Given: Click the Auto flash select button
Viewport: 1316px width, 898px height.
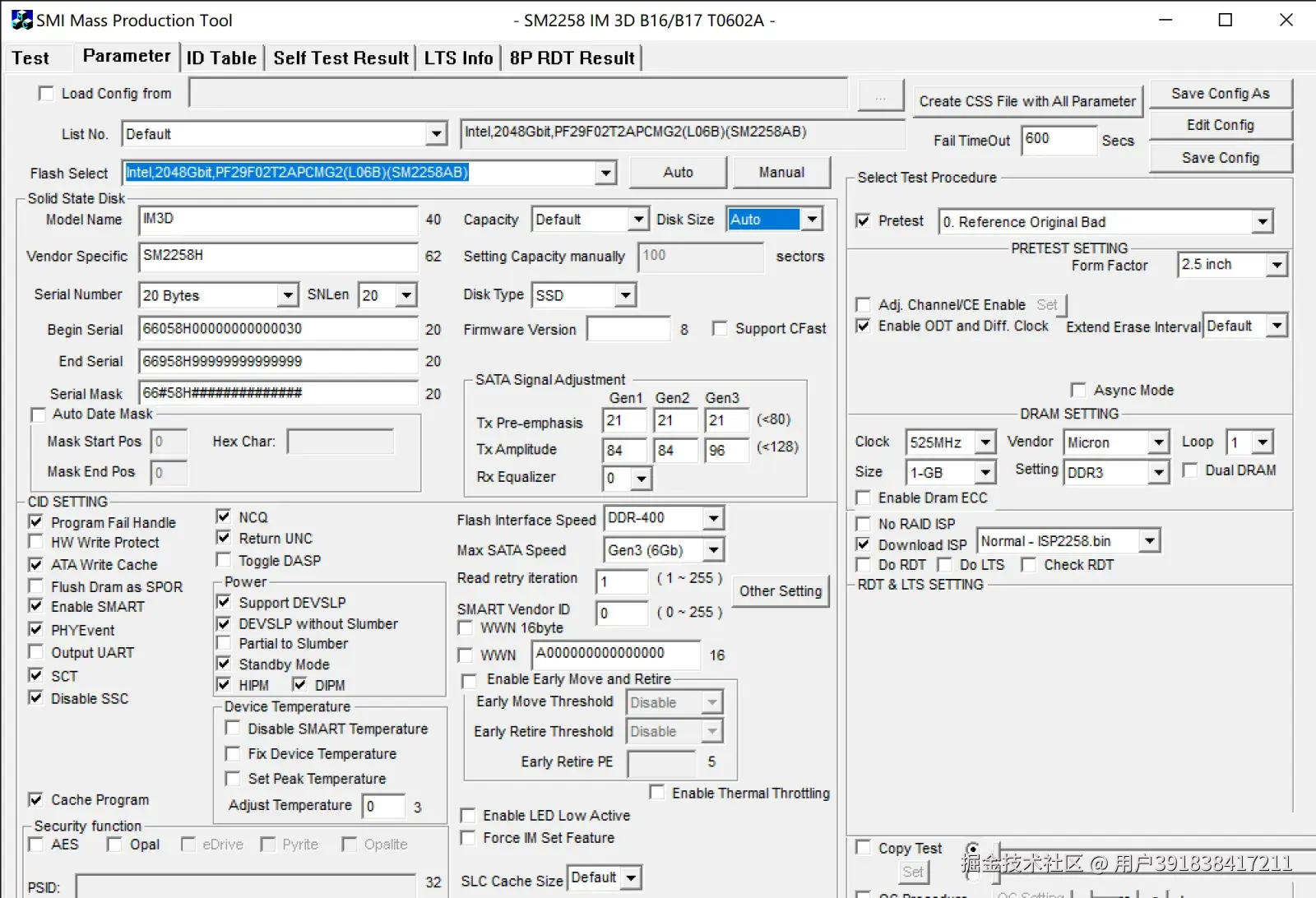Looking at the screenshot, I should (x=678, y=173).
